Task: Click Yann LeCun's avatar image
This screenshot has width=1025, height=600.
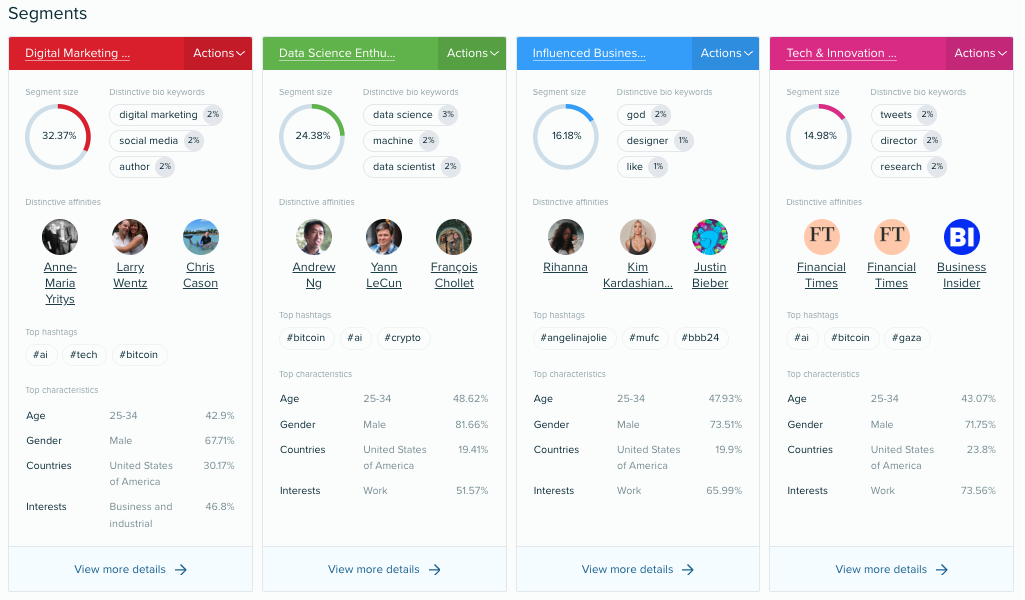Action: [x=383, y=236]
